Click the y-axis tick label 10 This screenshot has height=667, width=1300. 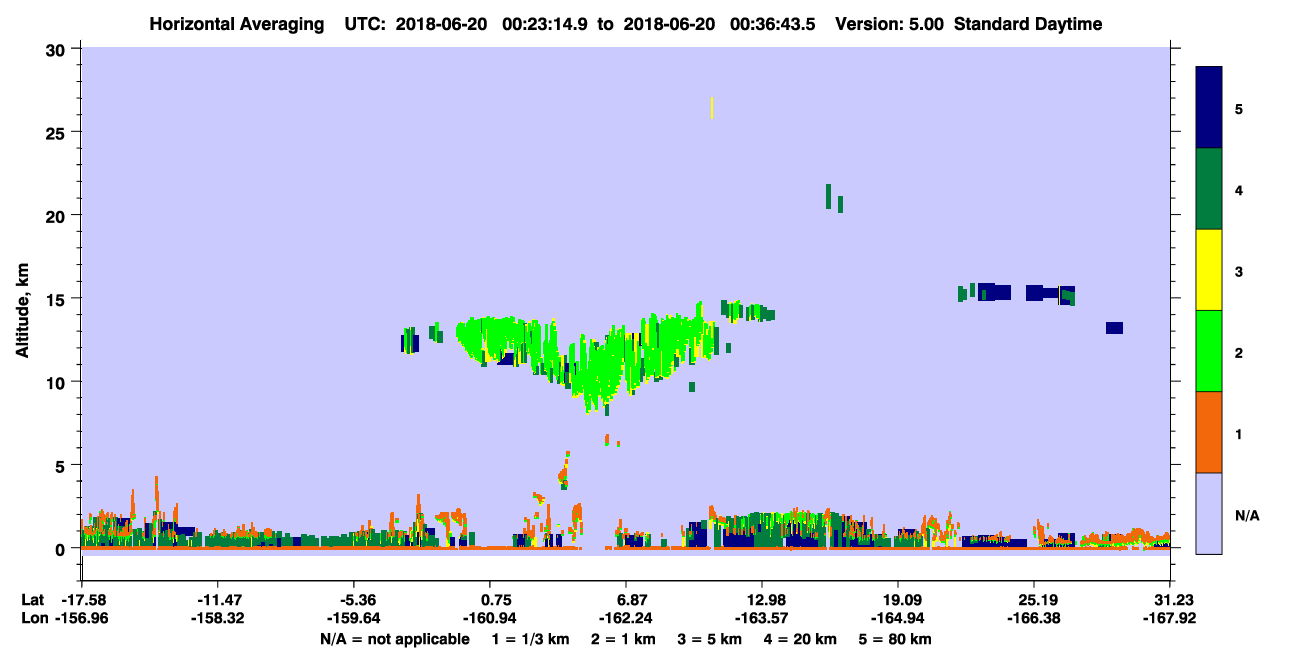click(x=57, y=382)
